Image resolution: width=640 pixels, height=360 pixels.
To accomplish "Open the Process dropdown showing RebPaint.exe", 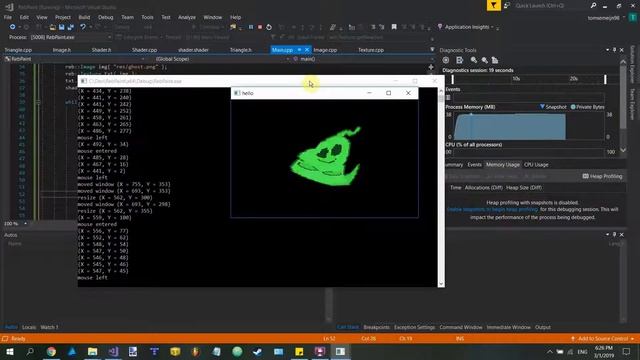I will coord(71,37).
